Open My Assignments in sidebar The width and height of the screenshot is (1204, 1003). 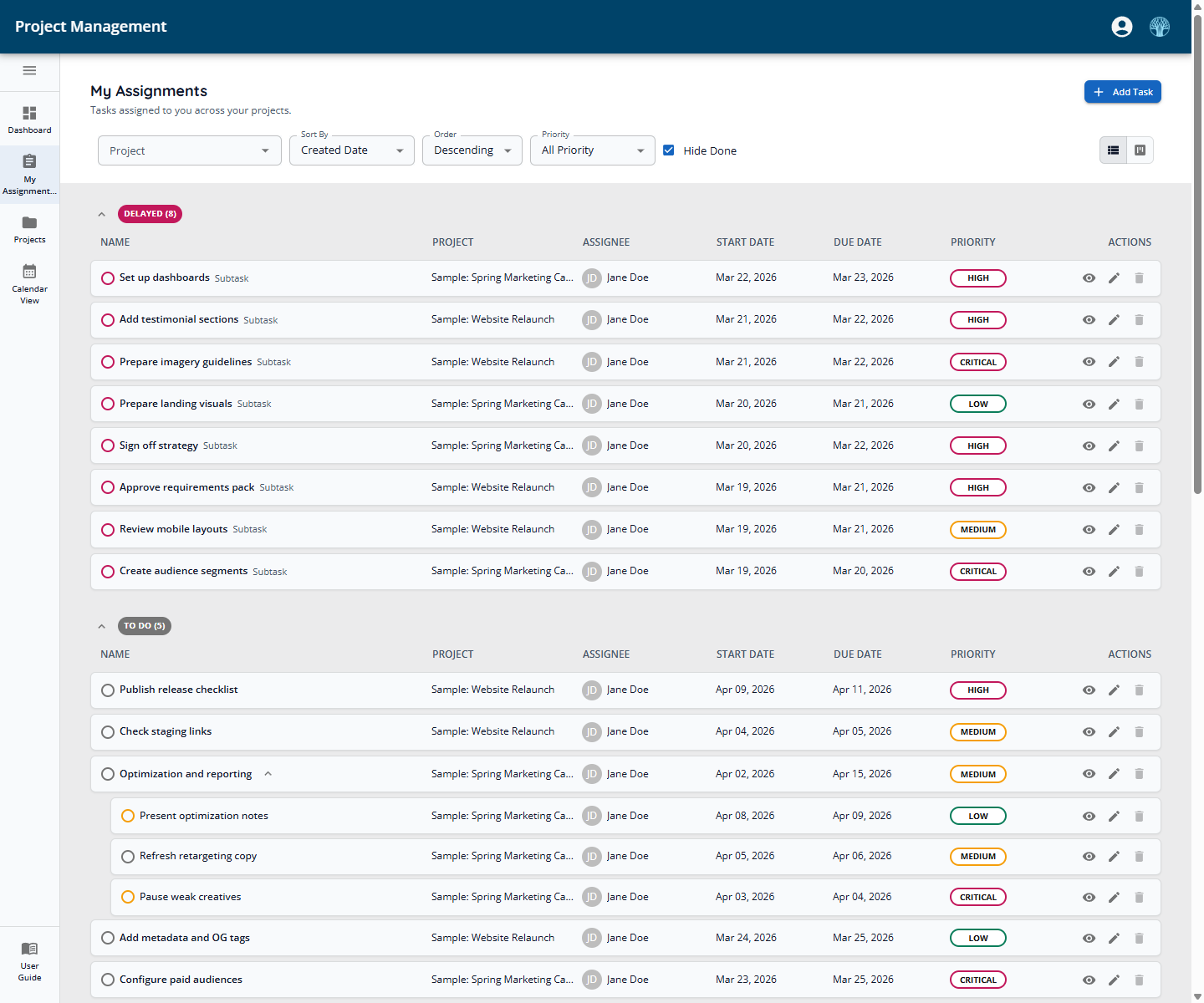pyautogui.click(x=29, y=174)
